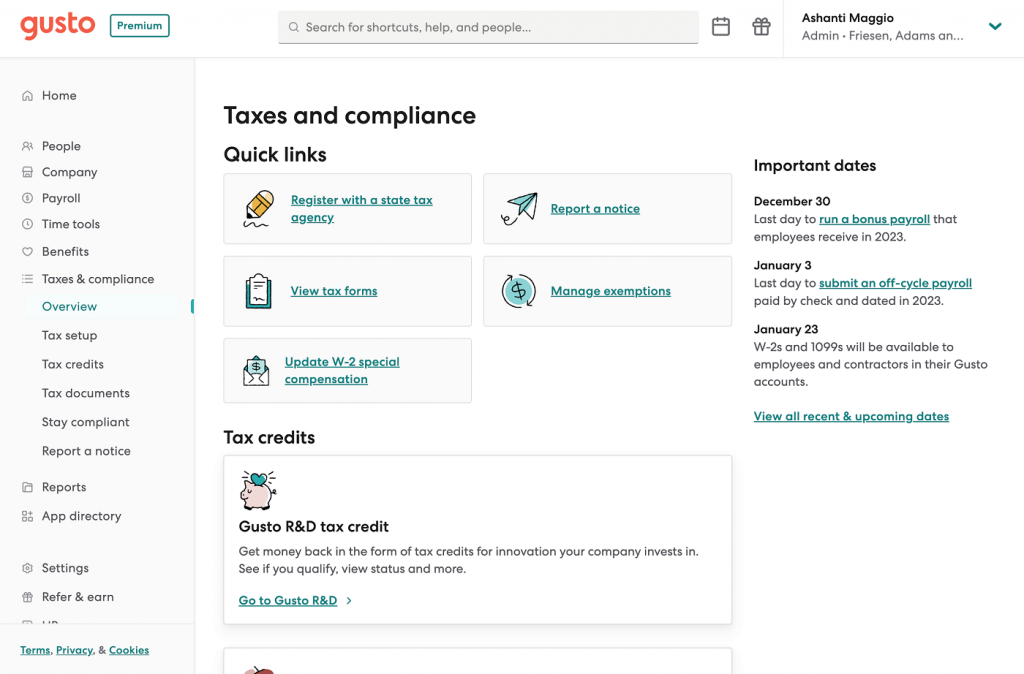
Task: Select Report a notice in sidebar
Action: click(86, 451)
